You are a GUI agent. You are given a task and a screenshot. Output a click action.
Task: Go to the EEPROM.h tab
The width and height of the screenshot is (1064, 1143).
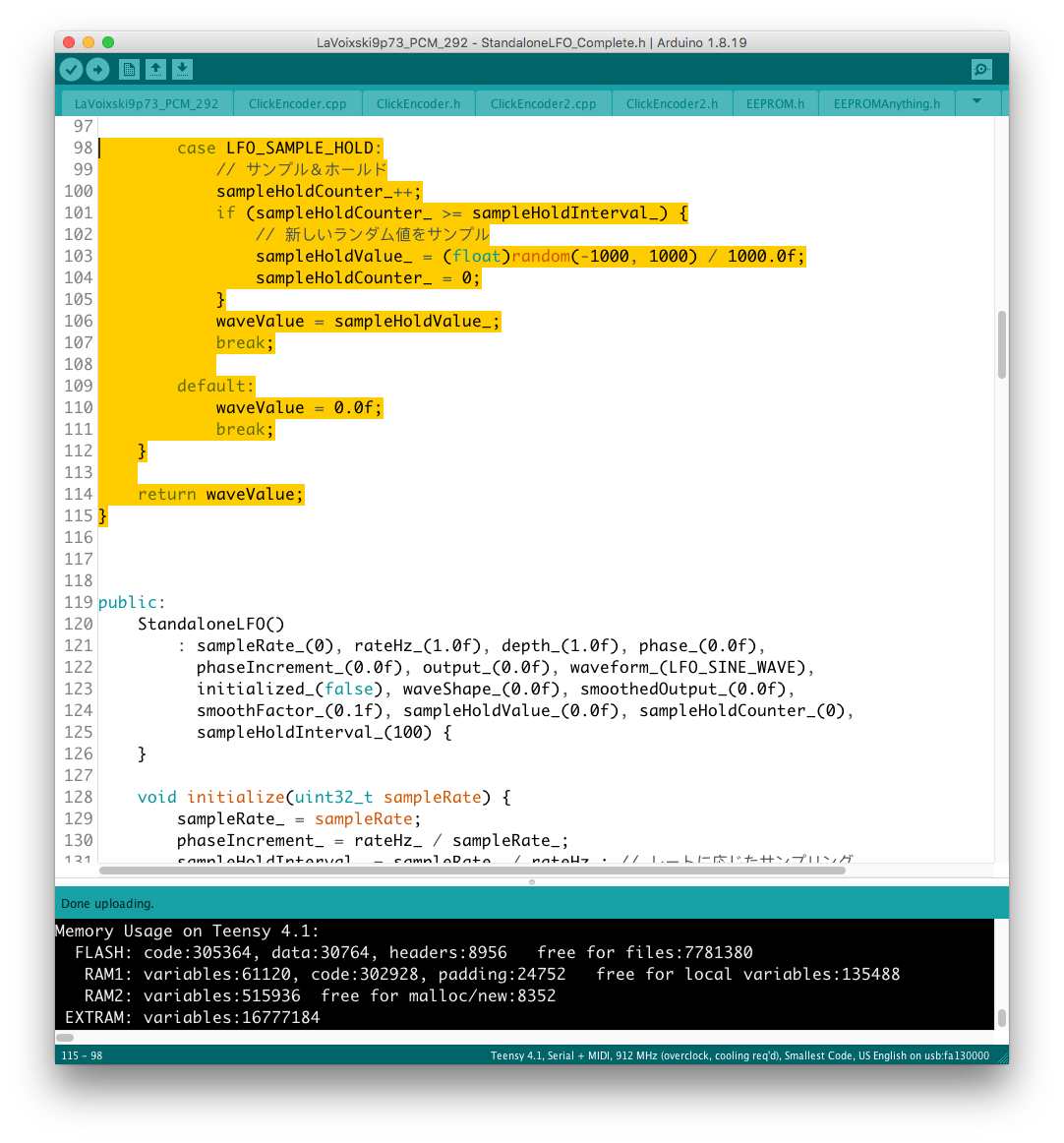point(775,103)
